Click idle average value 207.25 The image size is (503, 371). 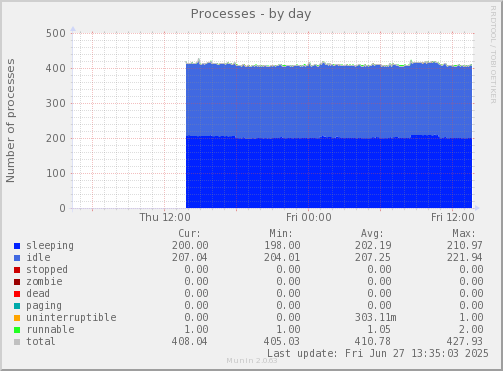[373, 257]
